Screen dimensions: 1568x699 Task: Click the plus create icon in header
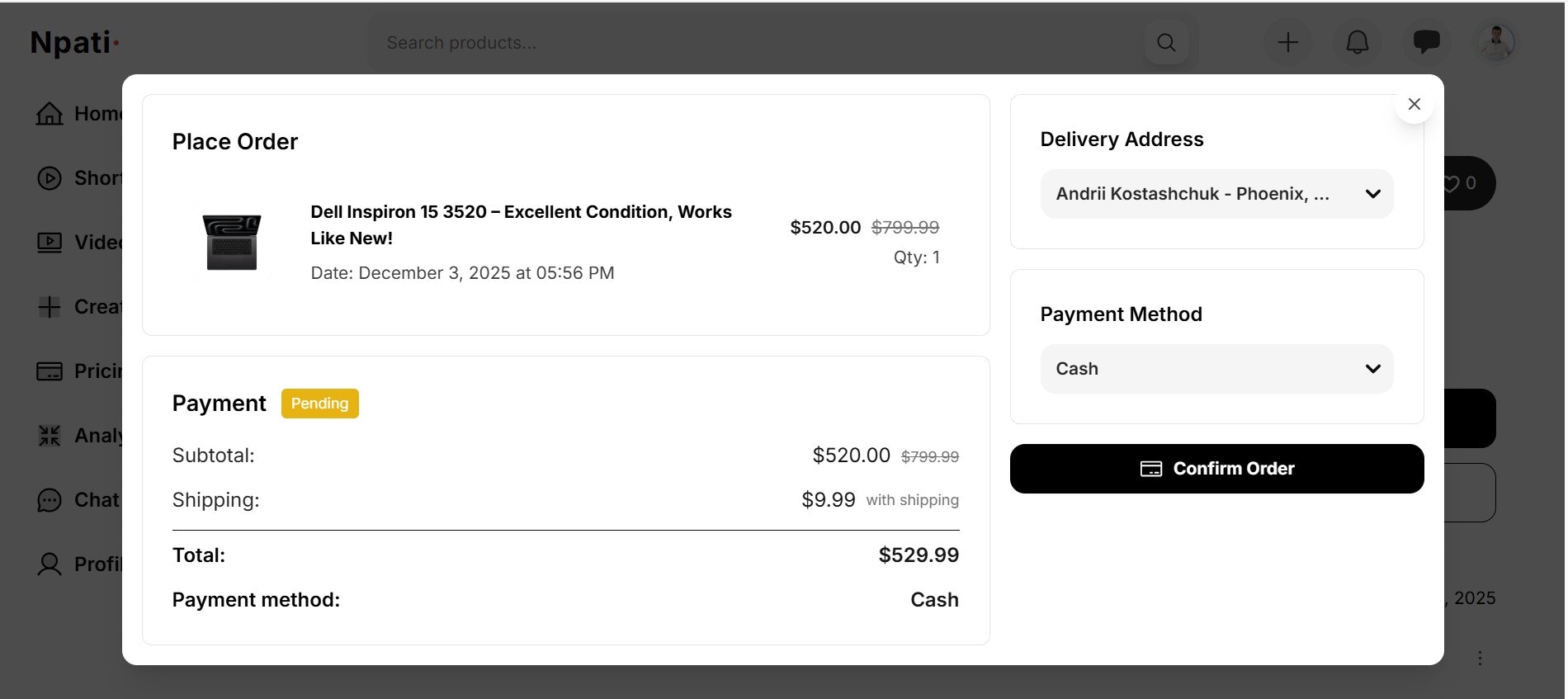[1287, 43]
